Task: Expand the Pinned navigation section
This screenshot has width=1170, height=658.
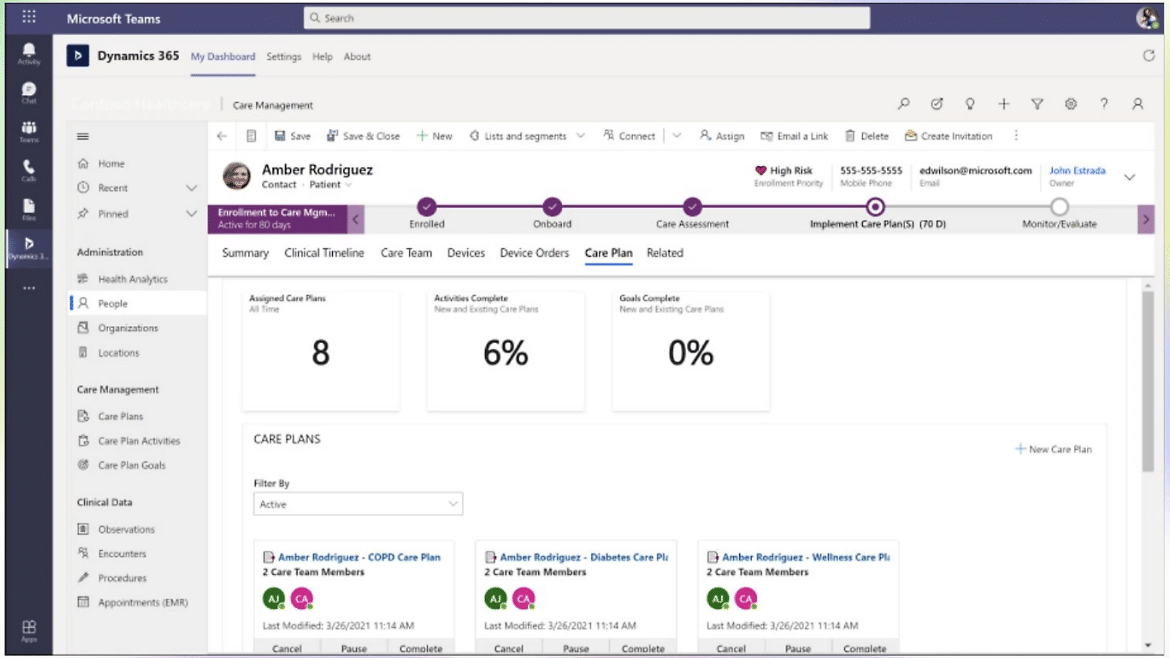Action: tap(191, 214)
